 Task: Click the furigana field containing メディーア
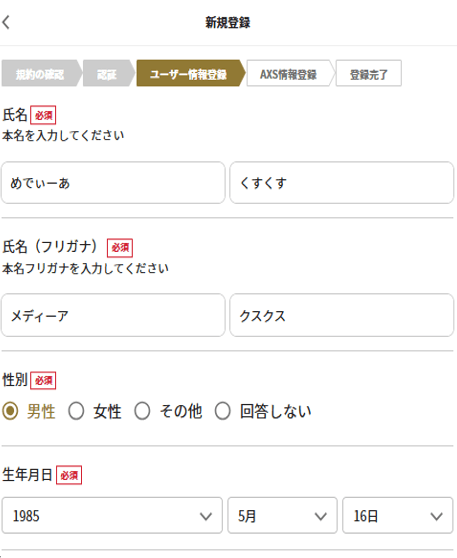[x=113, y=315]
